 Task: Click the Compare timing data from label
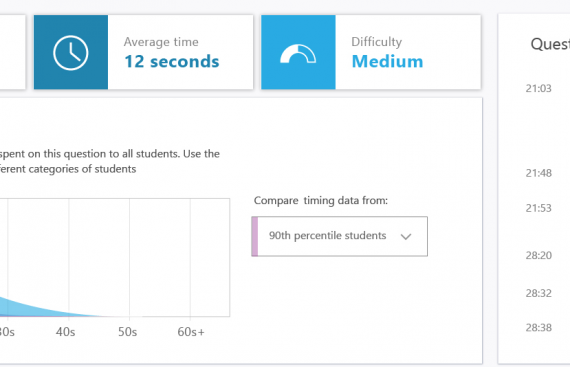click(x=321, y=200)
